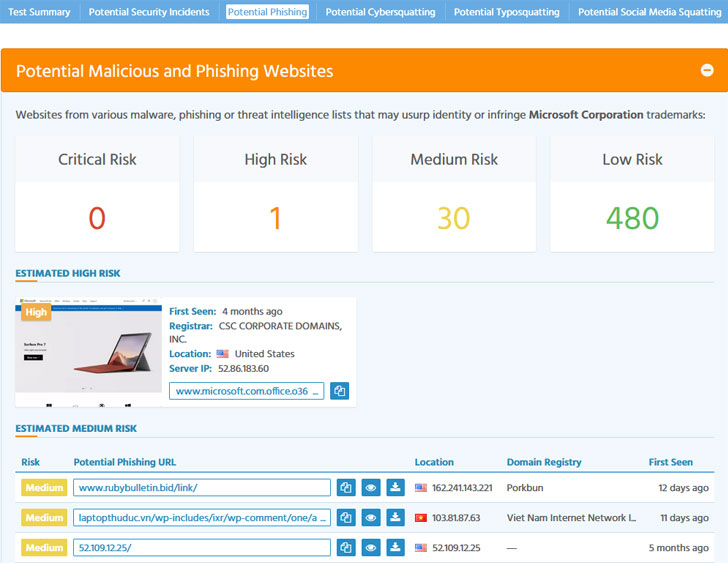Image resolution: width=728 pixels, height=563 pixels.
Task: Copy the 52.109.12.25/ URL
Action: click(346, 548)
